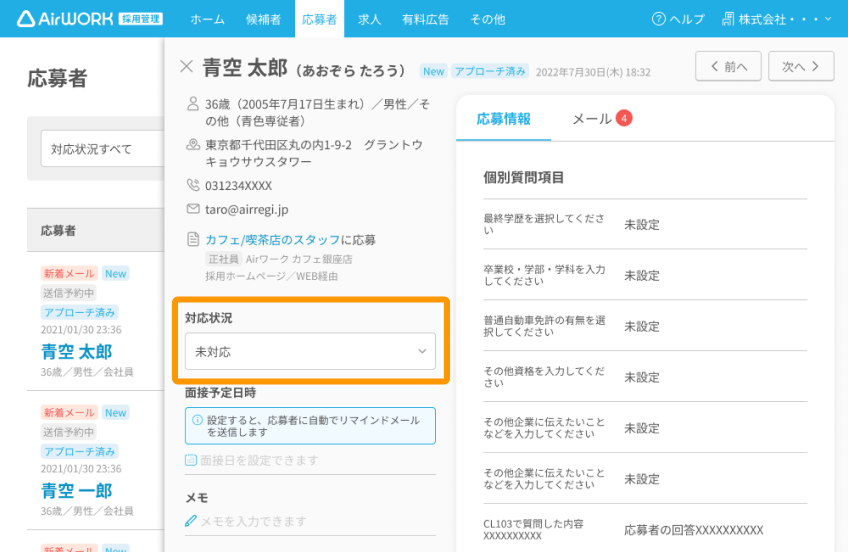848x552 pixels.
Task: Click 応募者の回答XXXXXXXXXX answer text
Action: (x=694, y=530)
